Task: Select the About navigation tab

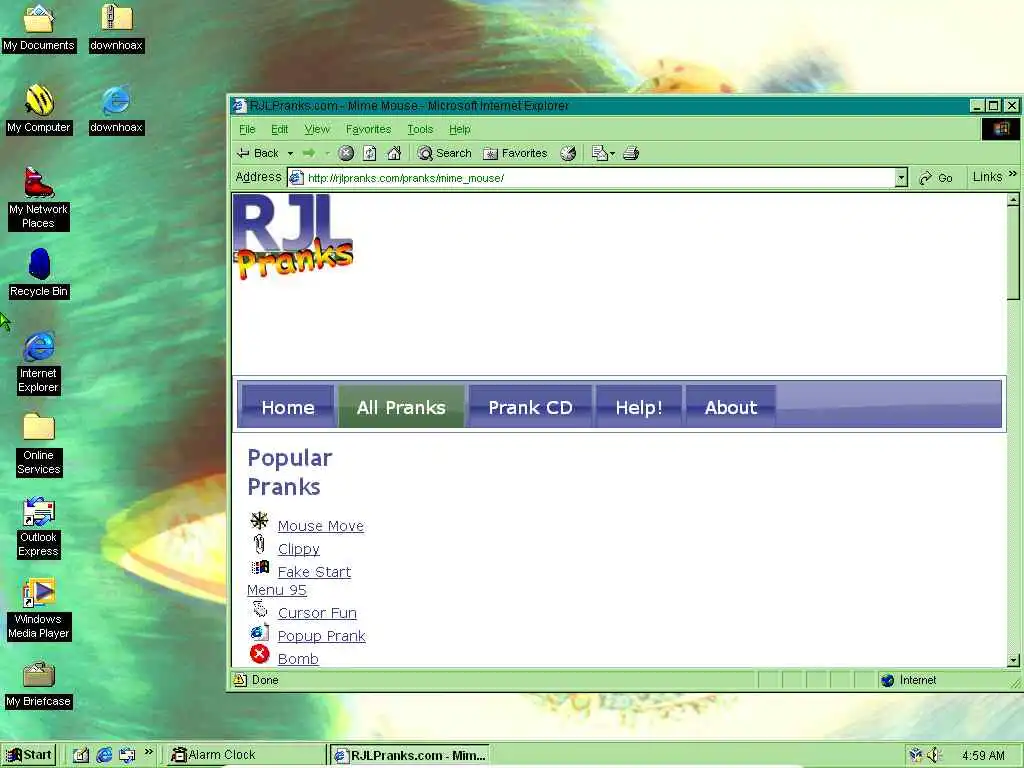Action: click(x=731, y=407)
